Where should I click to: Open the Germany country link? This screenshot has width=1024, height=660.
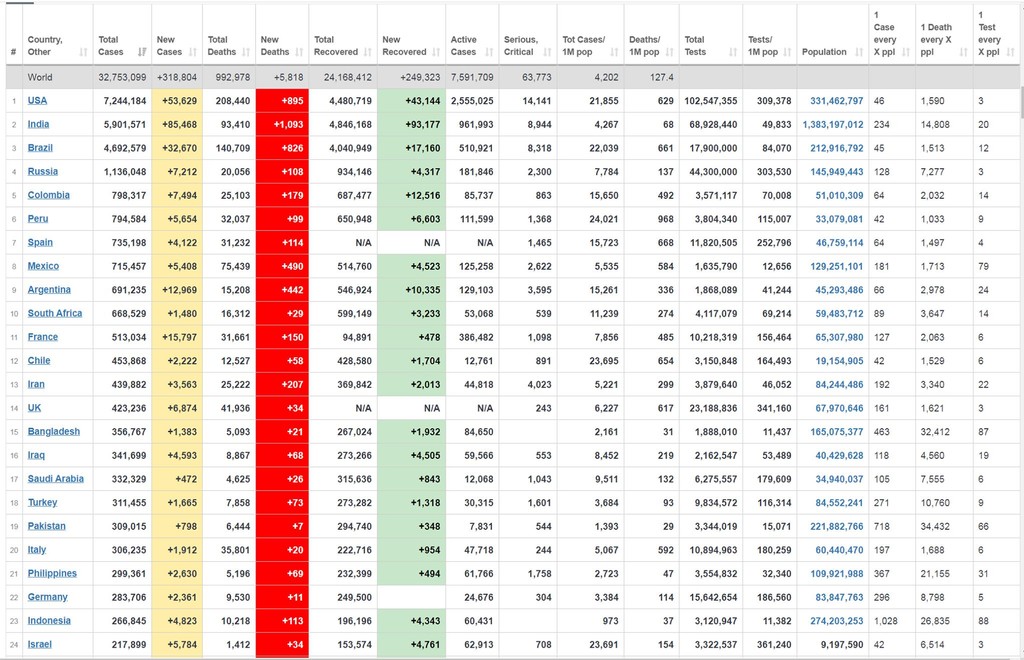[48, 597]
